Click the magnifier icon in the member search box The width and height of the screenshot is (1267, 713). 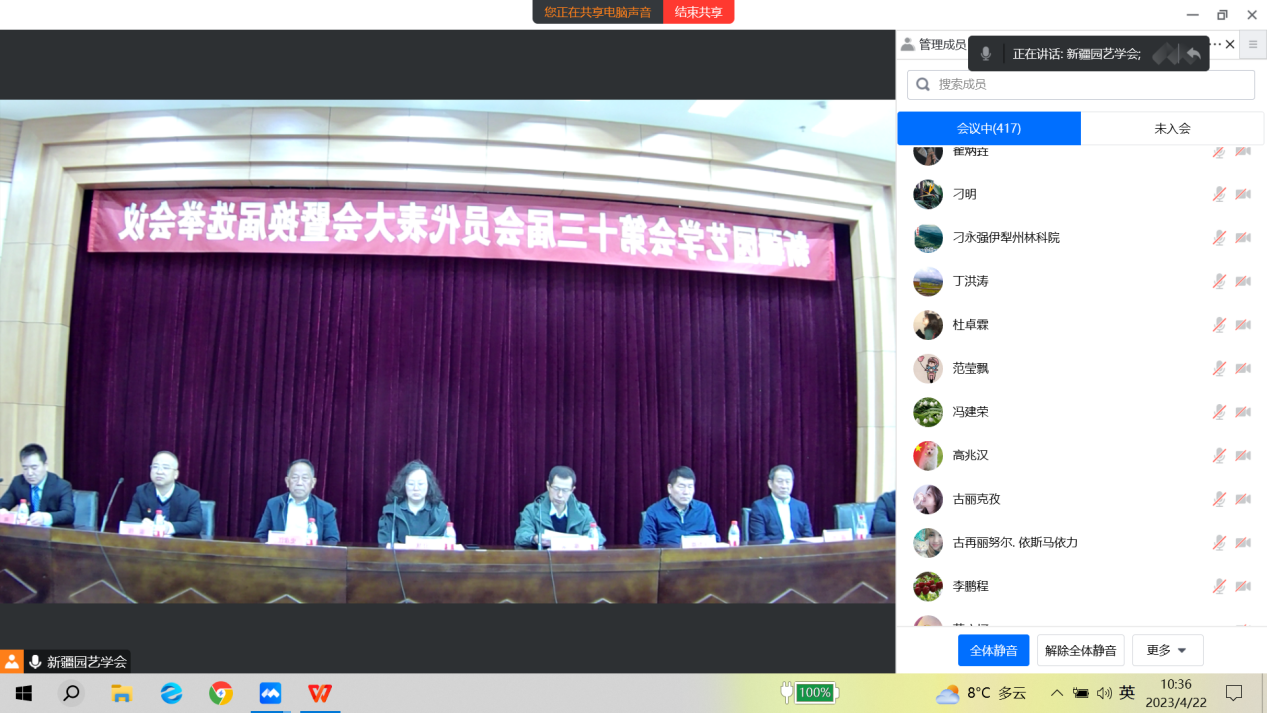coord(923,85)
